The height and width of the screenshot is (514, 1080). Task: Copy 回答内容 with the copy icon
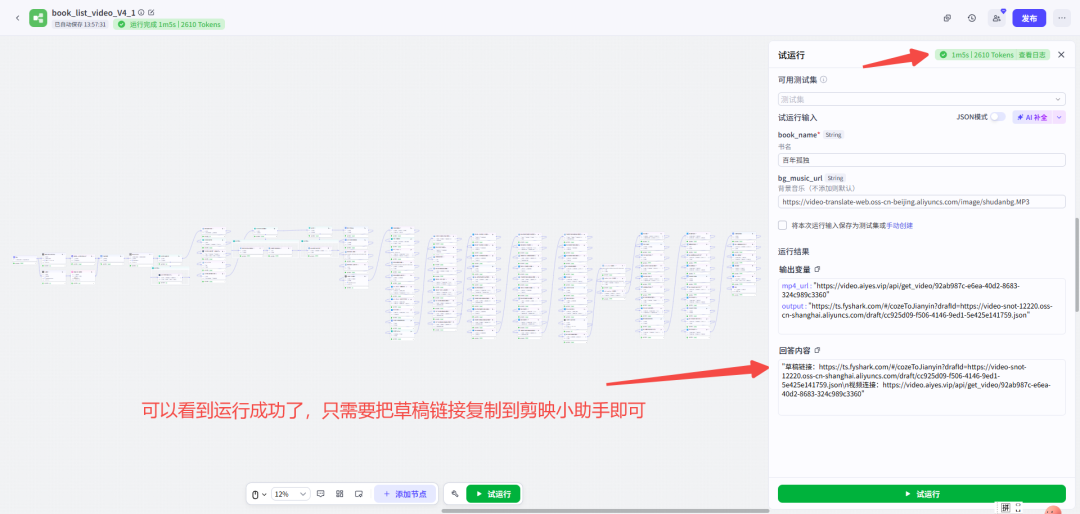tap(818, 350)
